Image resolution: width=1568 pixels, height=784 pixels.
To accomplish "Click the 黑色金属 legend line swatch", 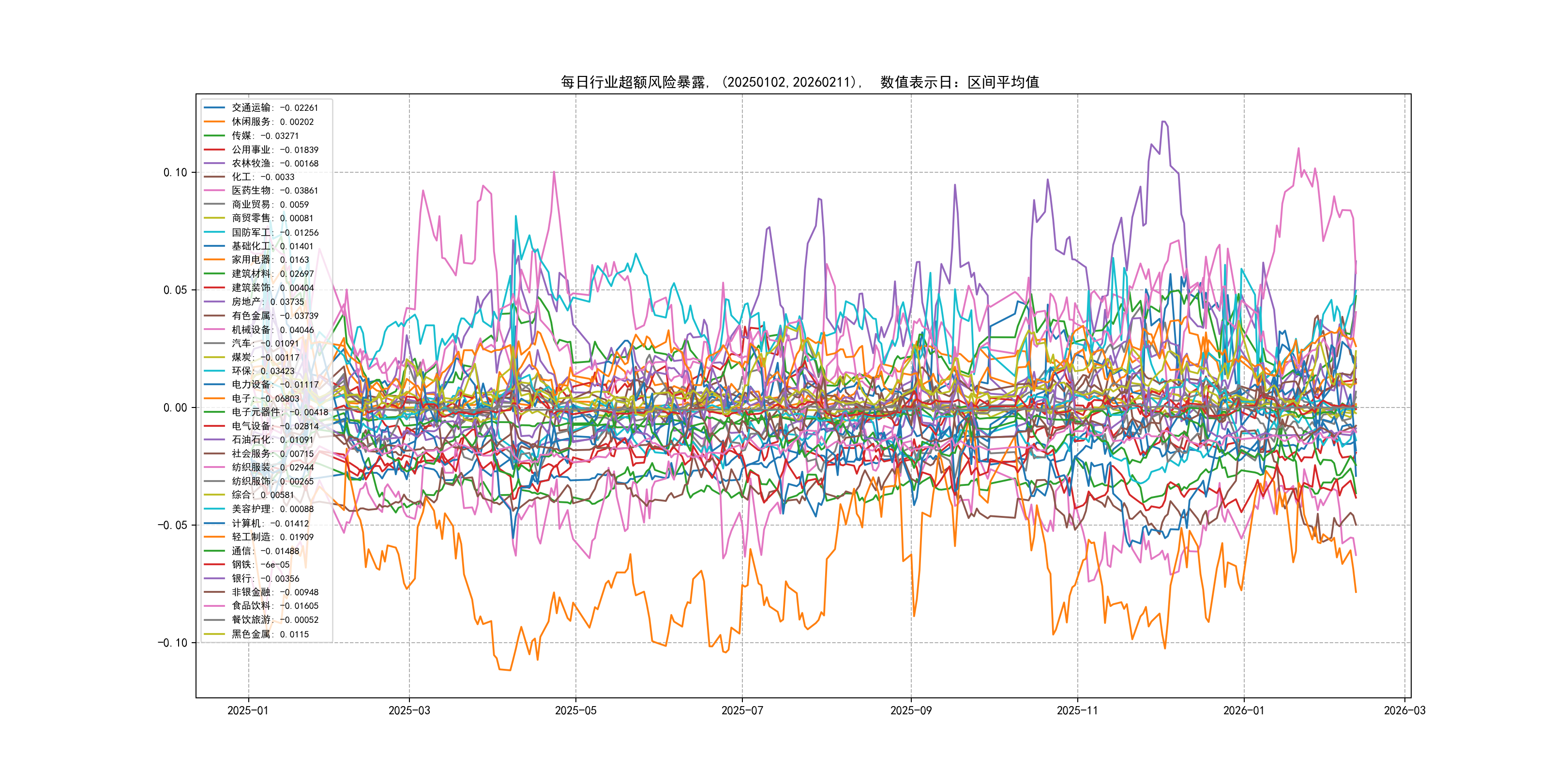I will tap(213, 634).
